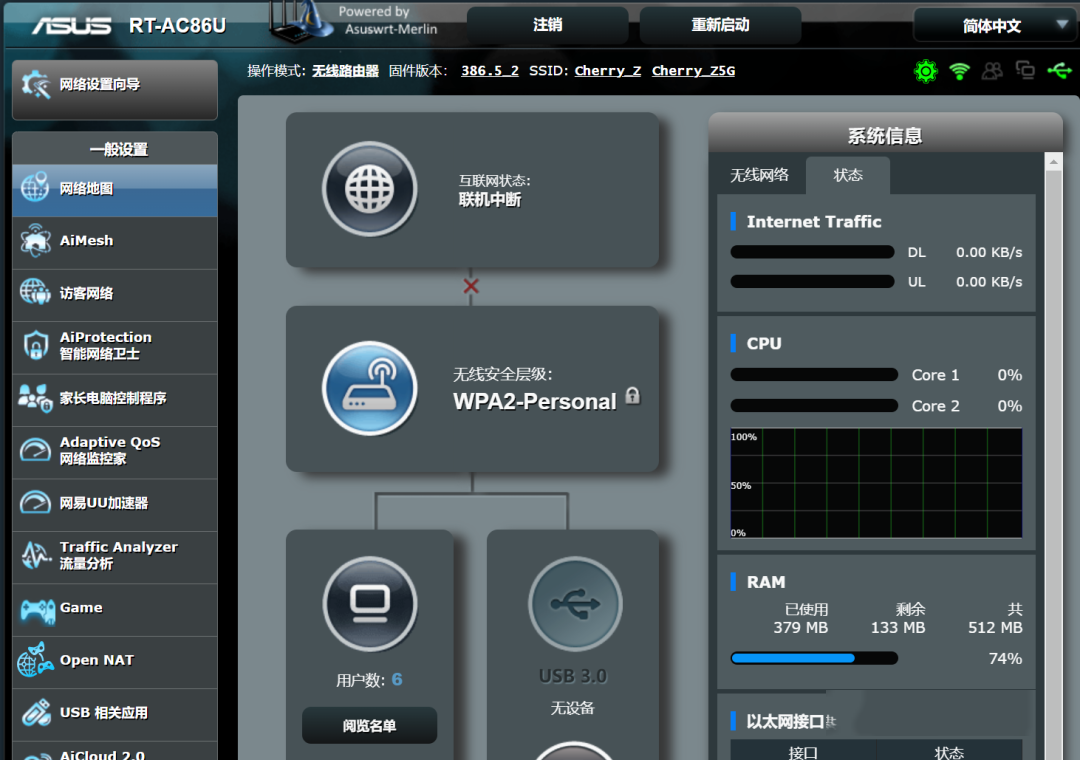This screenshot has width=1080, height=760.
Task: Click the 注销 logout button
Action: pos(548,25)
